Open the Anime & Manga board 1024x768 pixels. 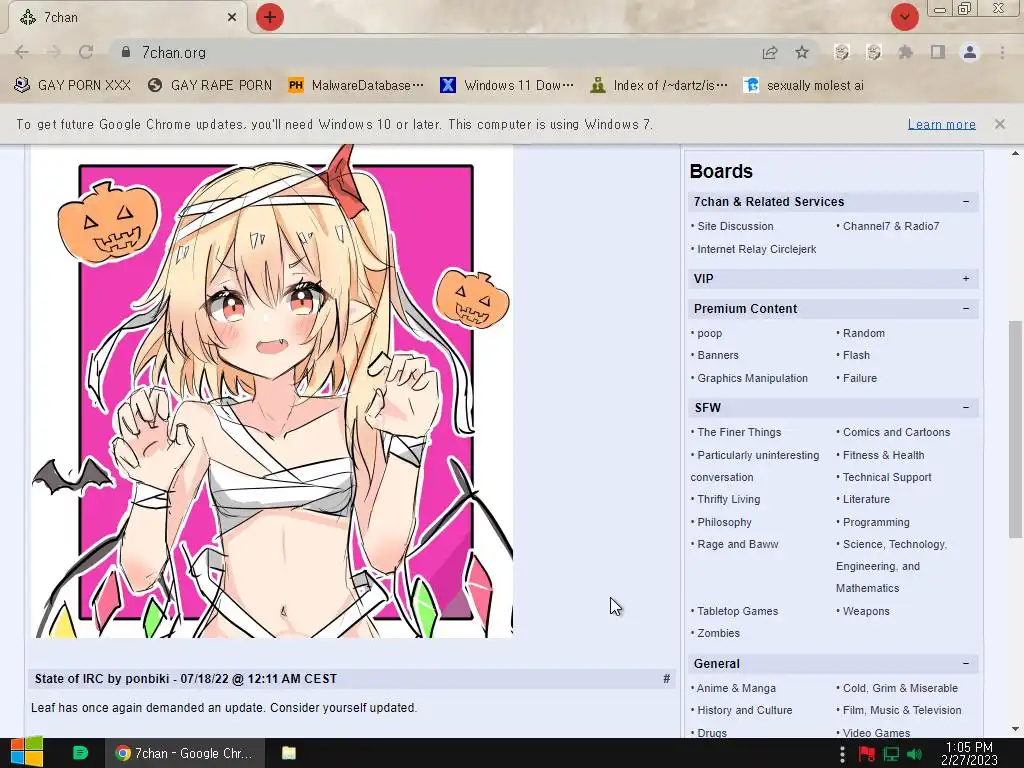pos(737,688)
